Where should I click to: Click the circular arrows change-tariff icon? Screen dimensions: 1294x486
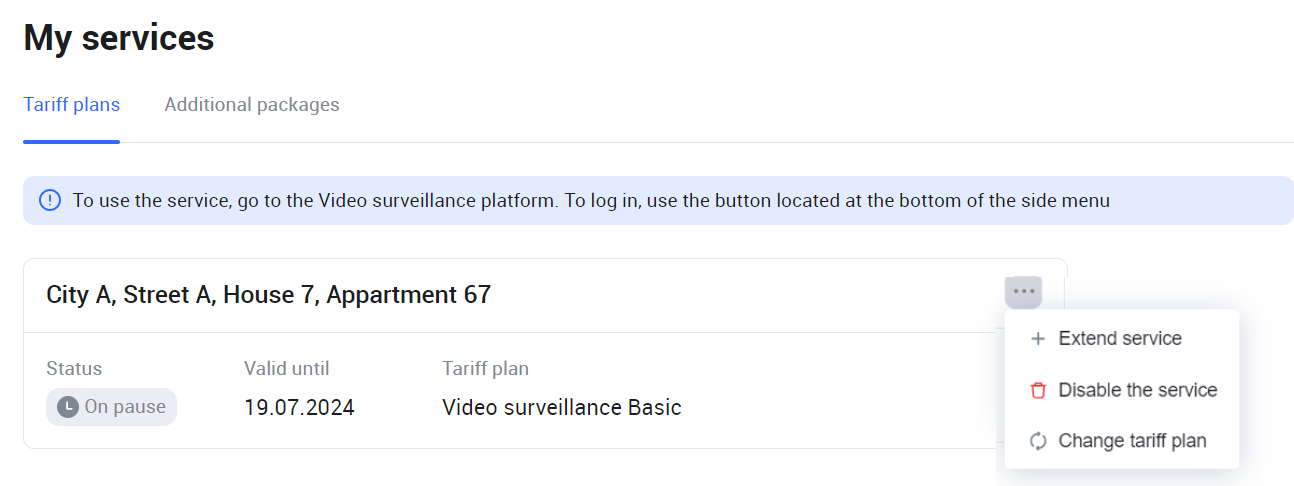click(1038, 441)
